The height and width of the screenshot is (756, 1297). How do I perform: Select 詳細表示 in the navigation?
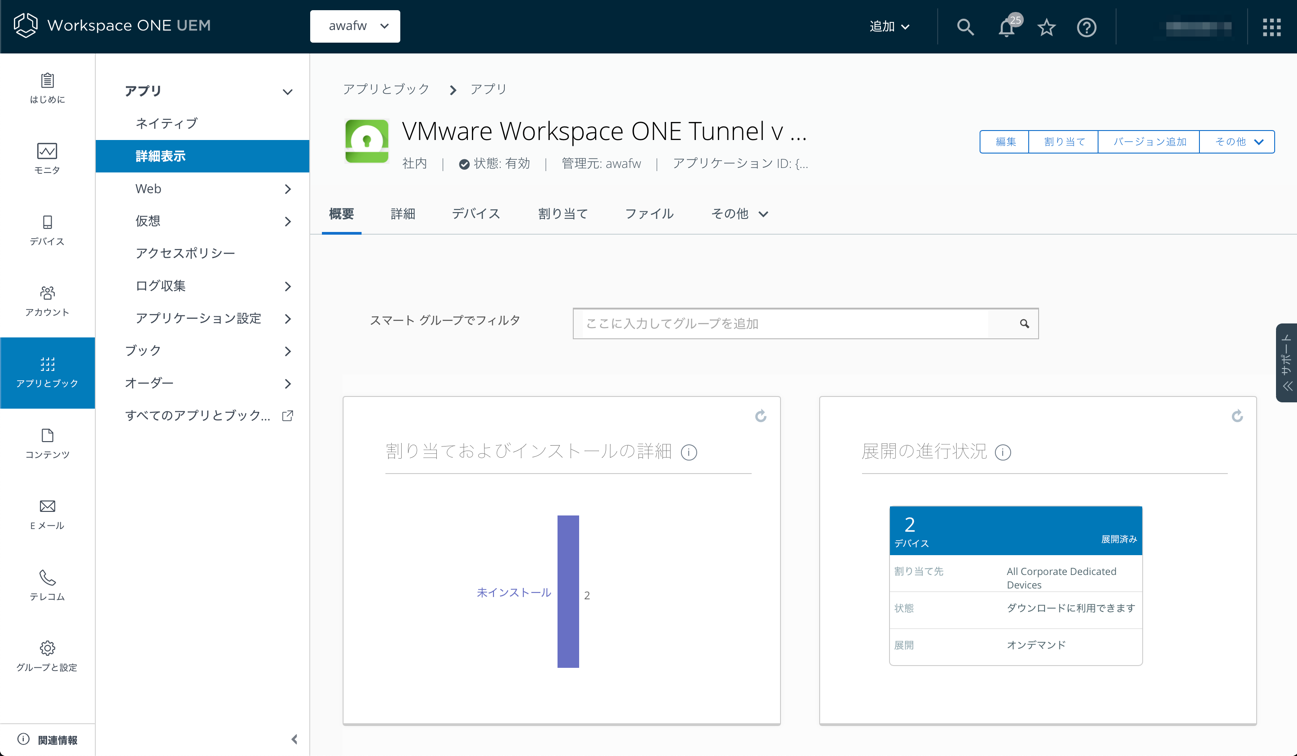202,156
